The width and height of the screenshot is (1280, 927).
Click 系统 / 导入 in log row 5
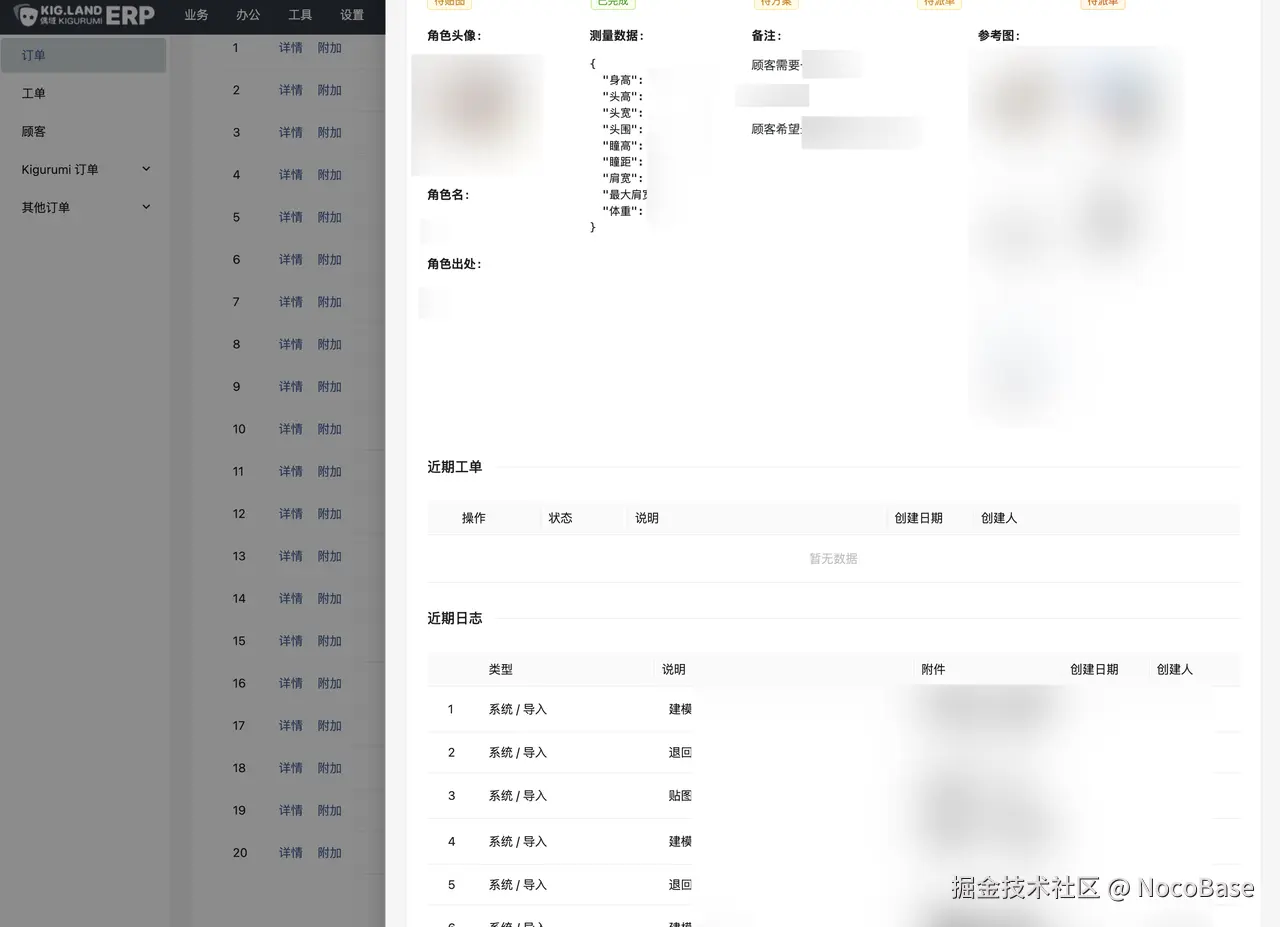518,885
